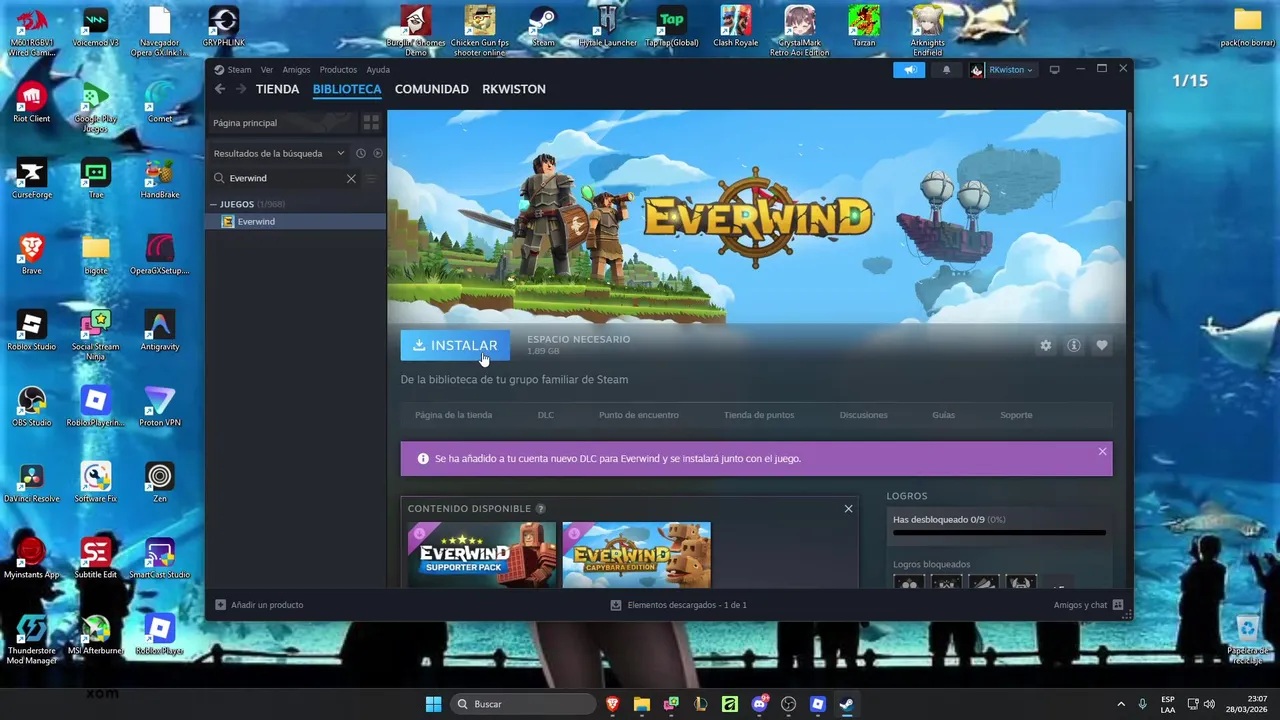Open Windows Start menu
Screen dimensions: 1280x720
tap(433, 704)
